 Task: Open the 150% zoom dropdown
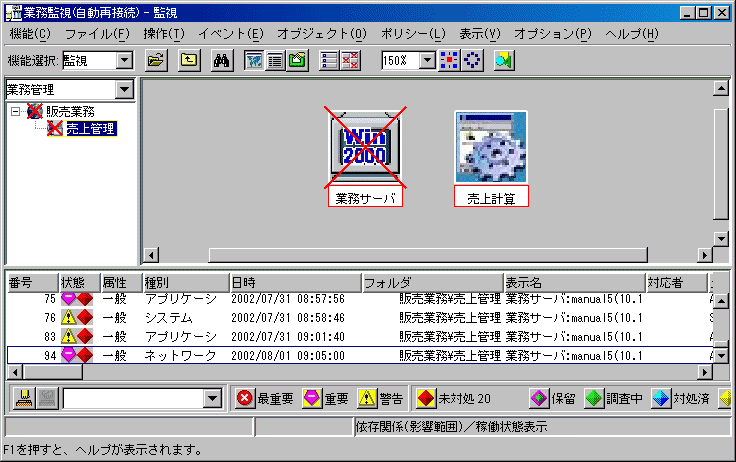click(427, 61)
